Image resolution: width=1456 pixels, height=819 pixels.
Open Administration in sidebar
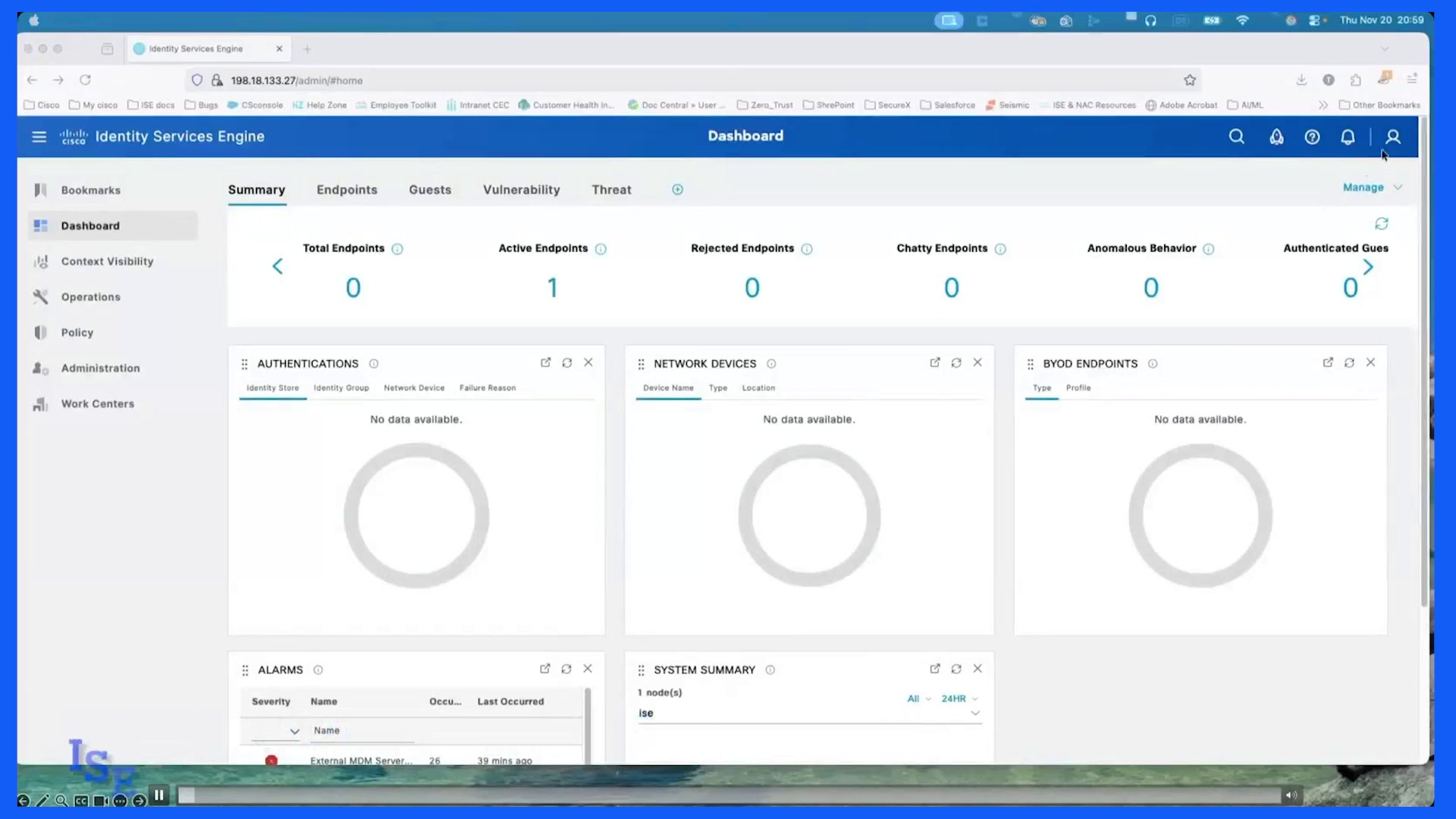(112, 369)
